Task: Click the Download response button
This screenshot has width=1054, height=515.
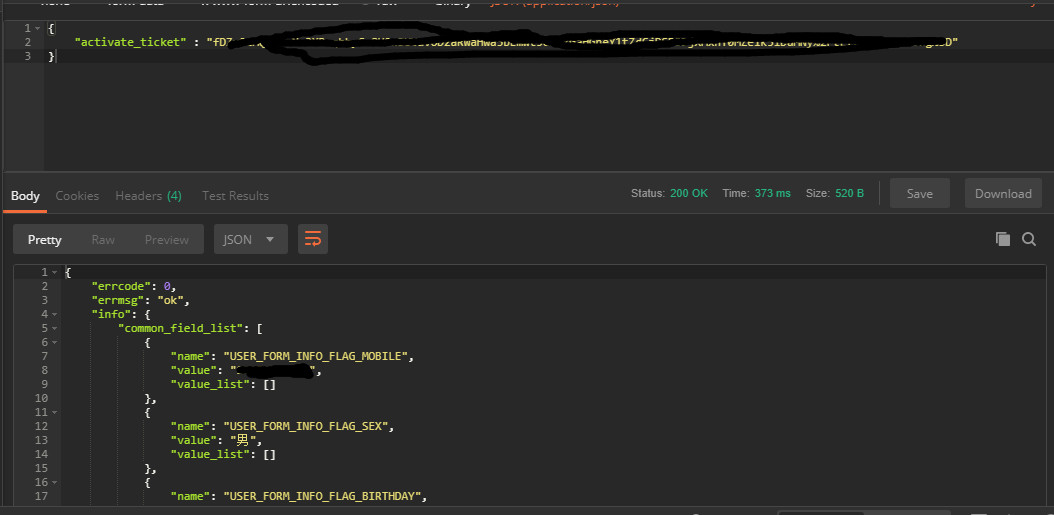Action: 1003,194
